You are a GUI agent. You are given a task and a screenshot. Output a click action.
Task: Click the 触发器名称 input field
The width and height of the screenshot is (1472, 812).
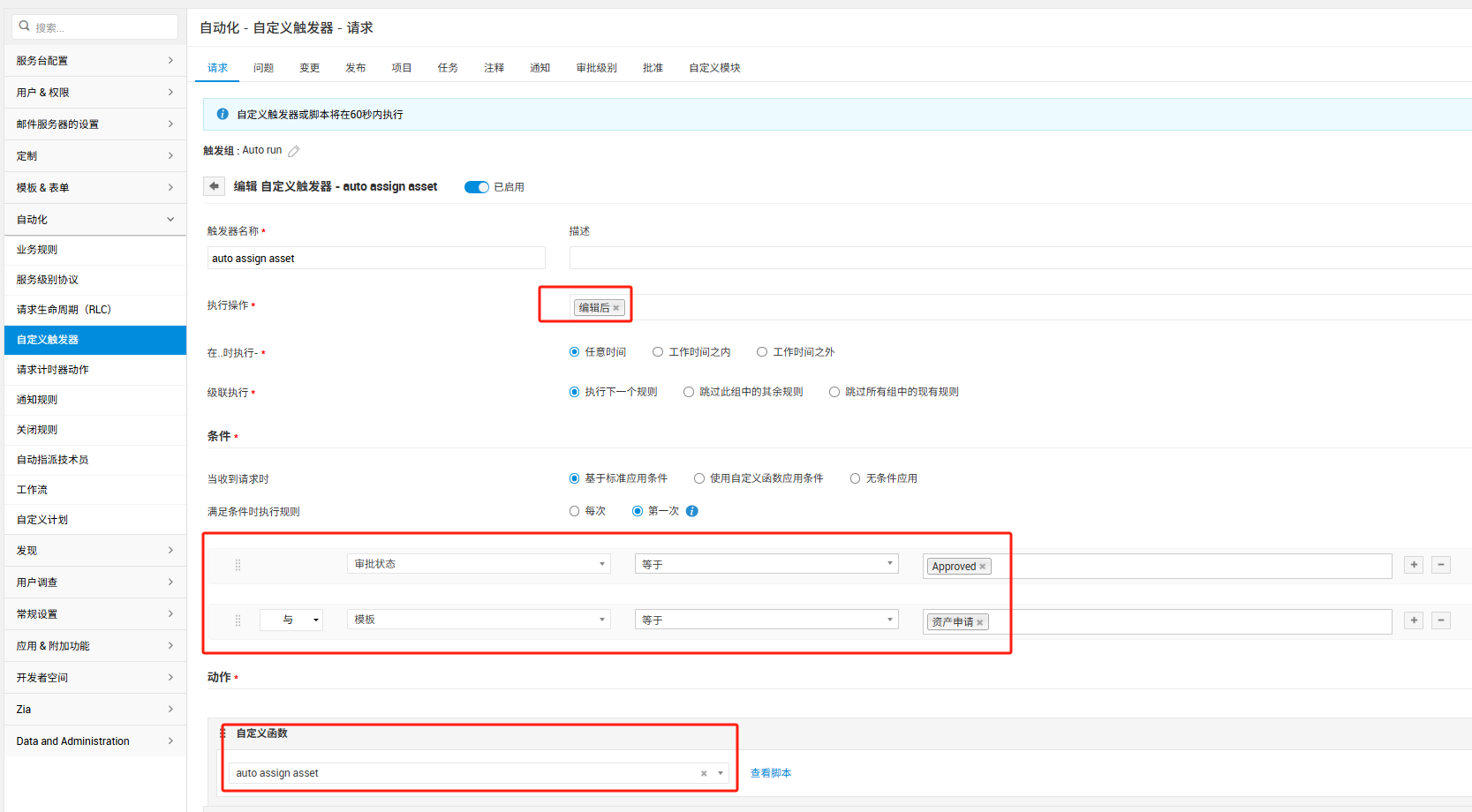click(x=376, y=259)
